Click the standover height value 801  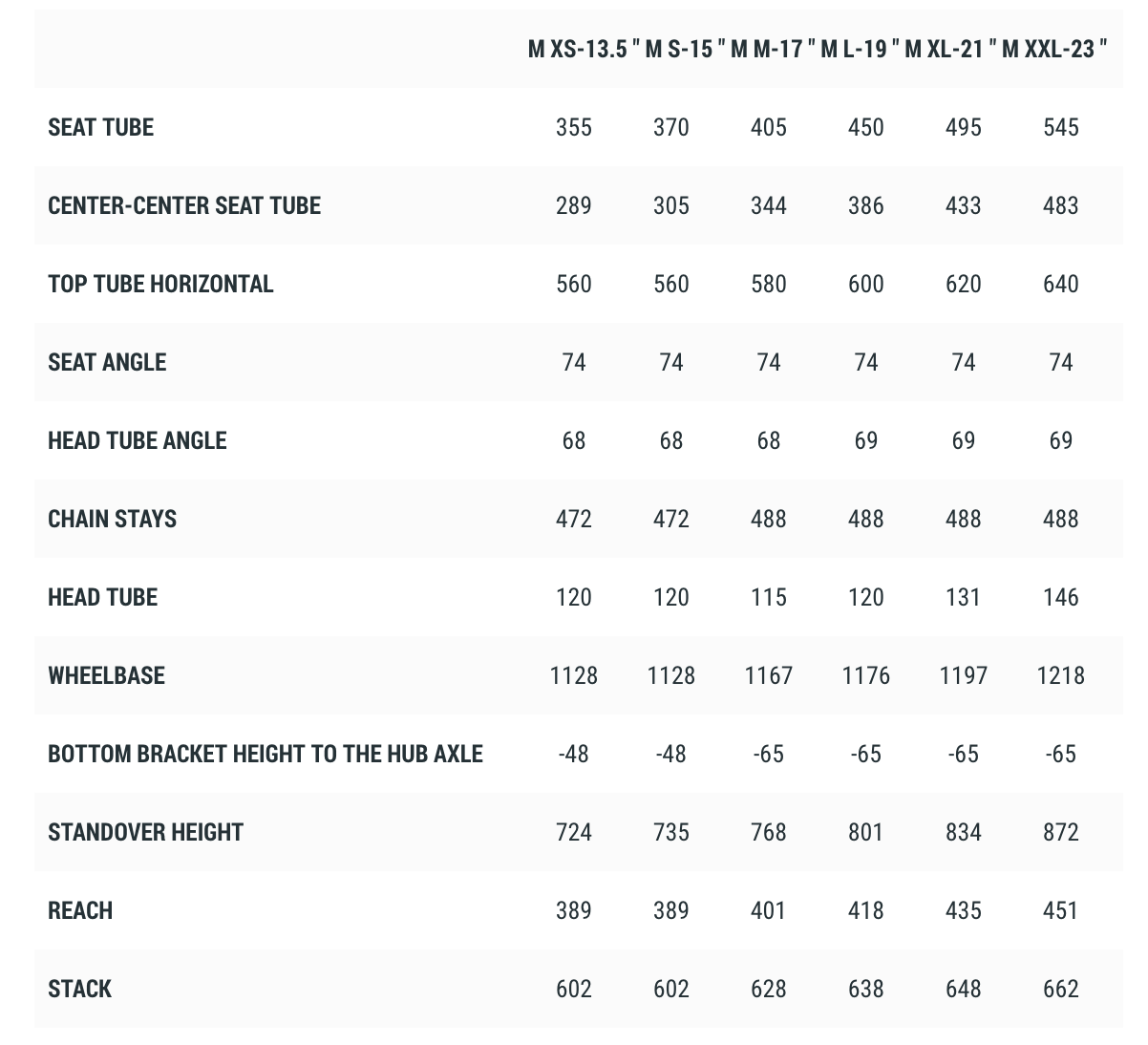(866, 832)
